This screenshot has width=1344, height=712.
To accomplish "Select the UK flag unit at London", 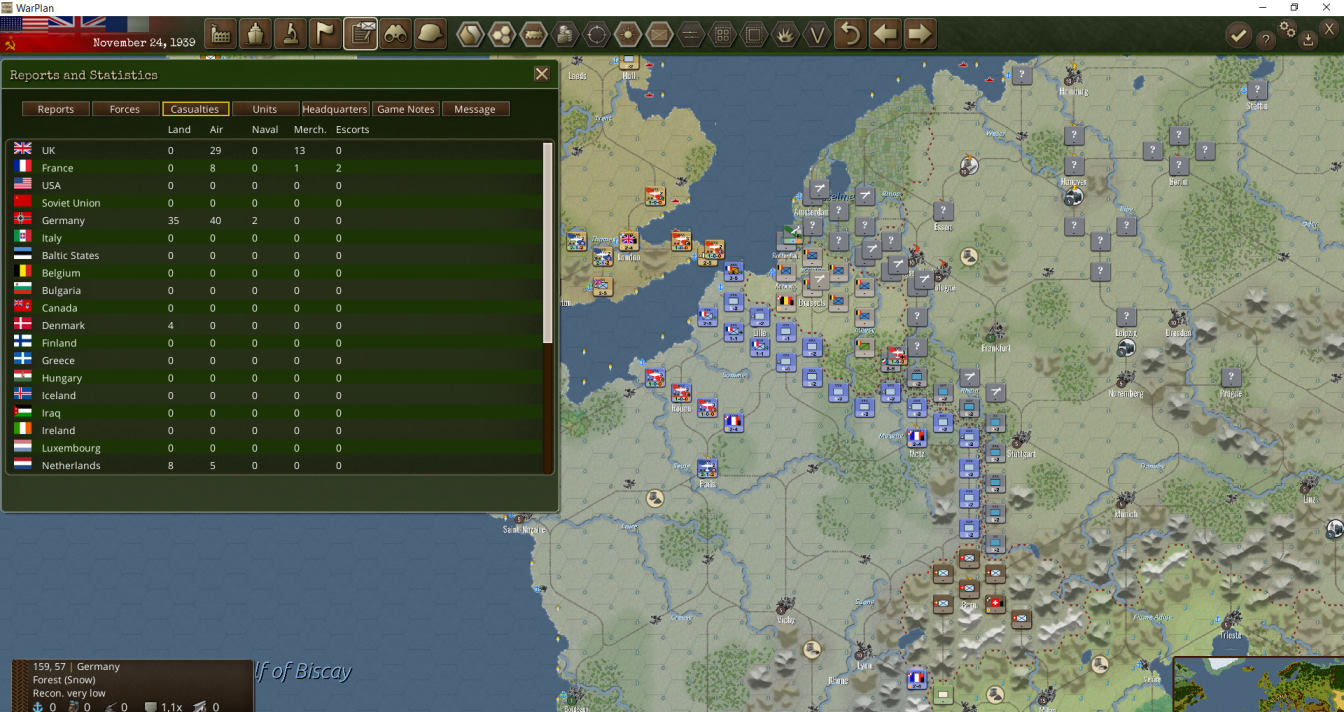I will point(628,240).
